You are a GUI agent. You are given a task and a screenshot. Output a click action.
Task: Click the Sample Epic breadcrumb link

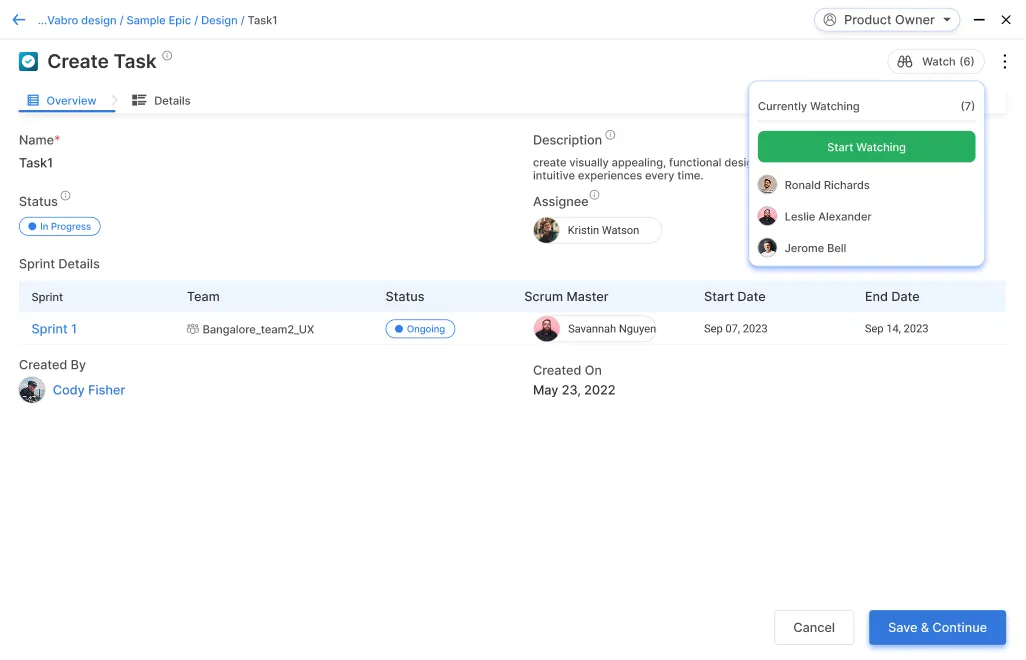(x=158, y=20)
